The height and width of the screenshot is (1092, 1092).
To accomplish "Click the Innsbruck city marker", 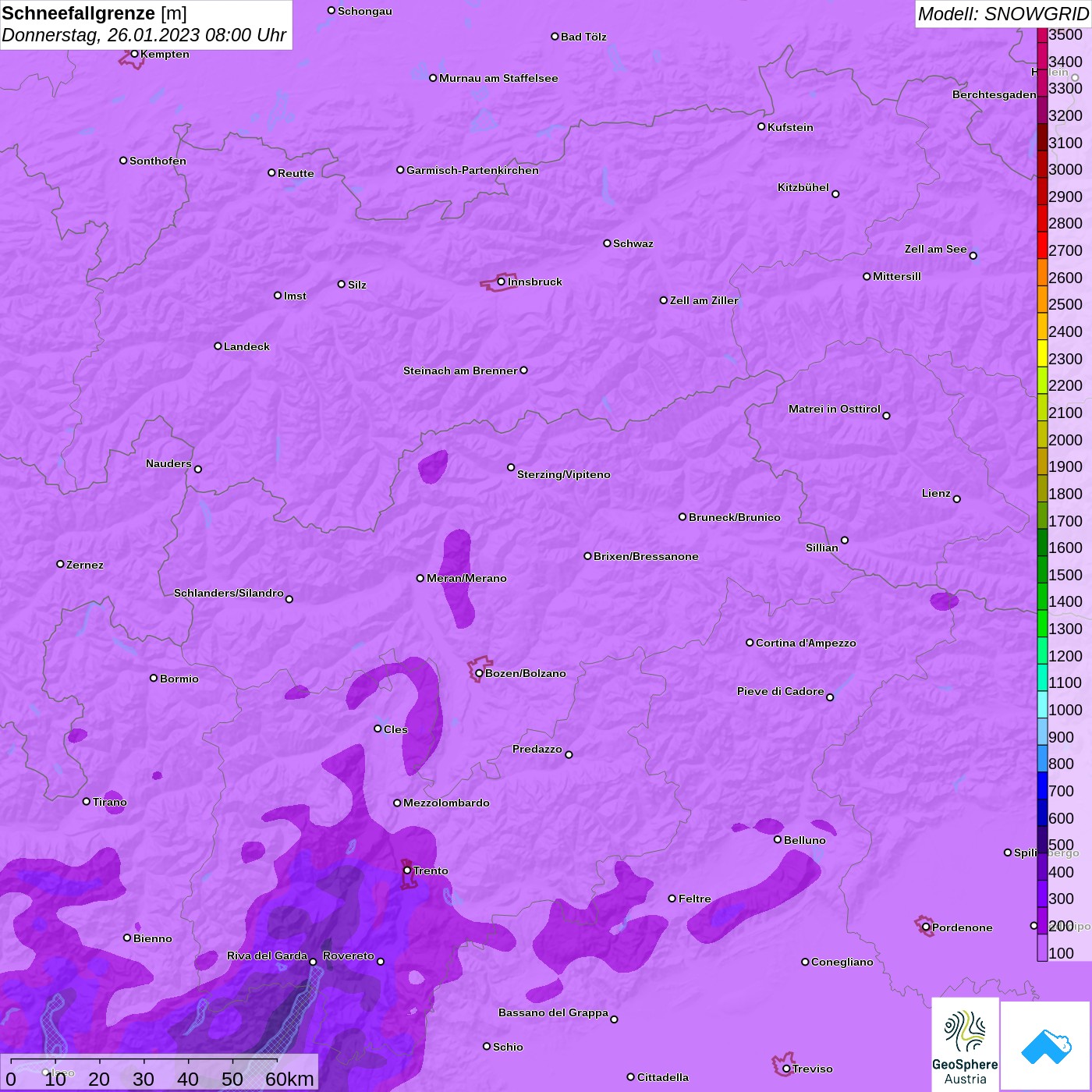I will pos(501,282).
